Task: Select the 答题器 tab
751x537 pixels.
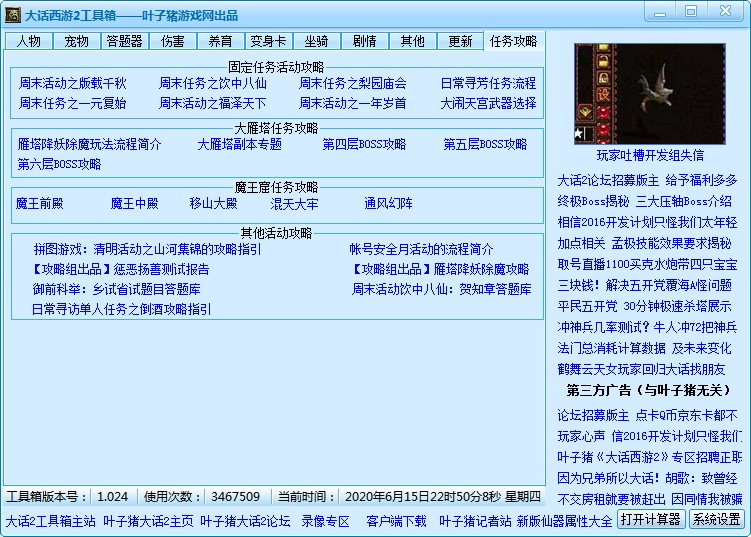Action: click(125, 41)
